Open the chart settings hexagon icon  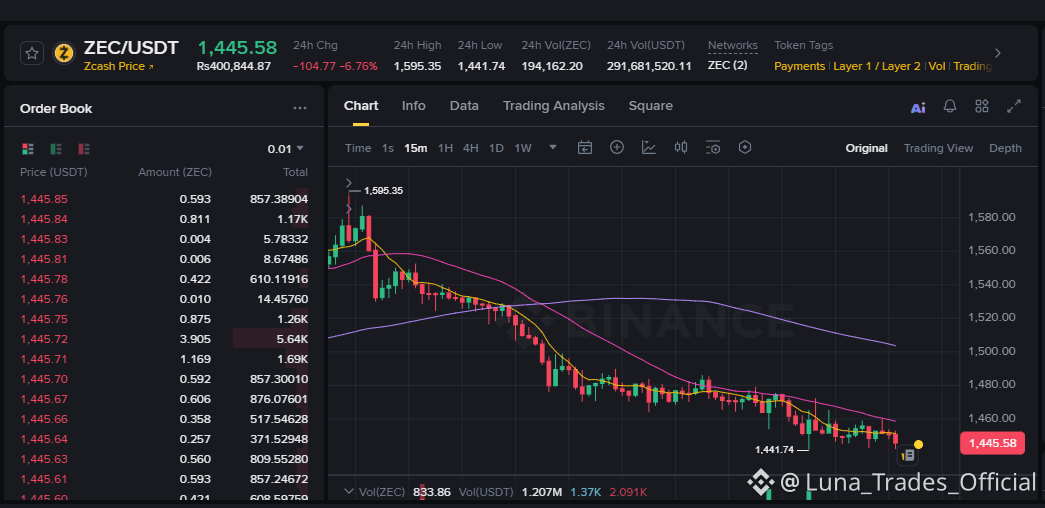click(x=745, y=147)
